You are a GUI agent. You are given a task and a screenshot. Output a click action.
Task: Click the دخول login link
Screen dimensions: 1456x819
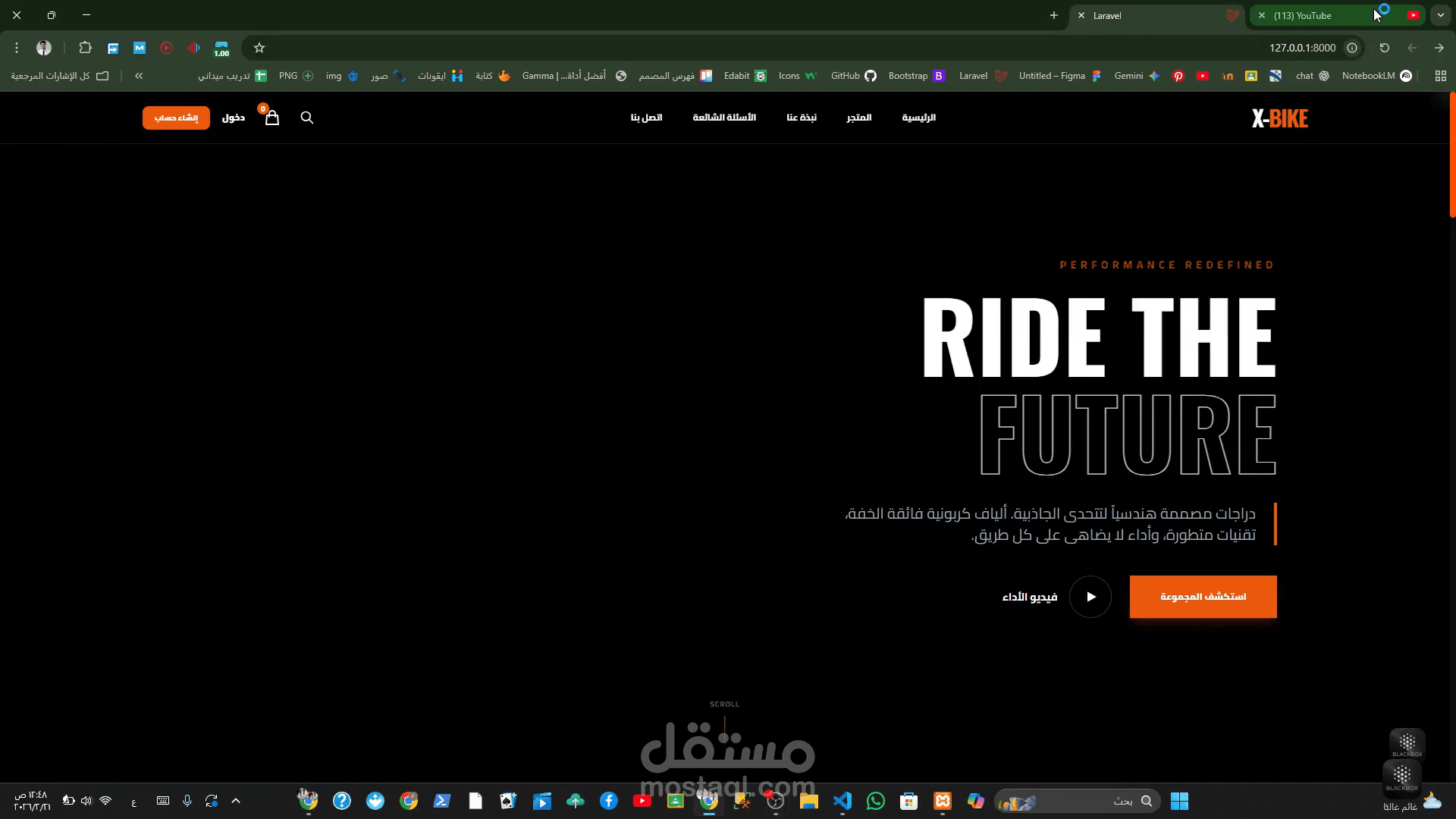234,118
